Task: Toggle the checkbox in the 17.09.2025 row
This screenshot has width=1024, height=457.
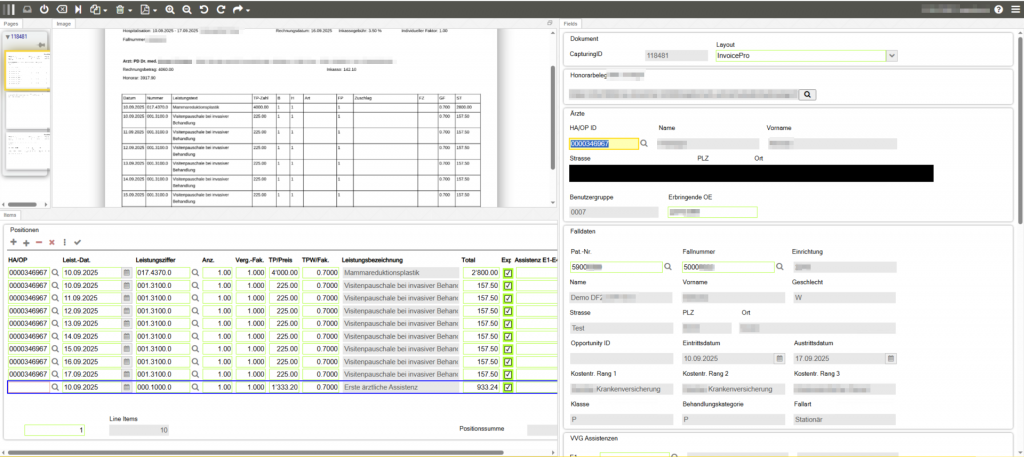Action: point(508,374)
